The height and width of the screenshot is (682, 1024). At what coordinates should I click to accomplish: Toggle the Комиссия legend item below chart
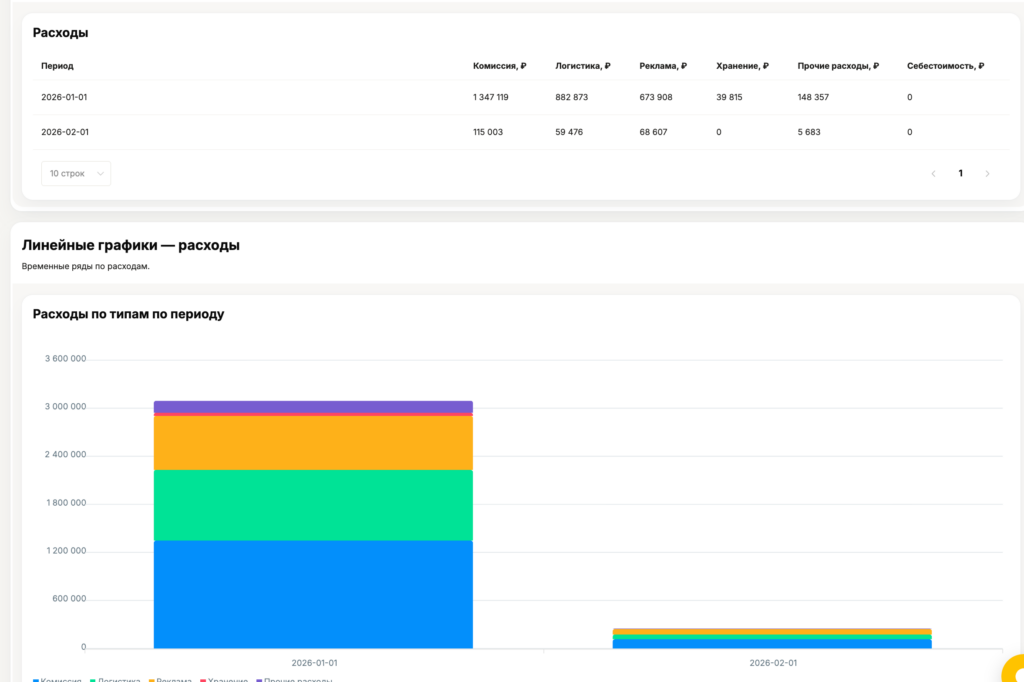[x=60, y=679]
